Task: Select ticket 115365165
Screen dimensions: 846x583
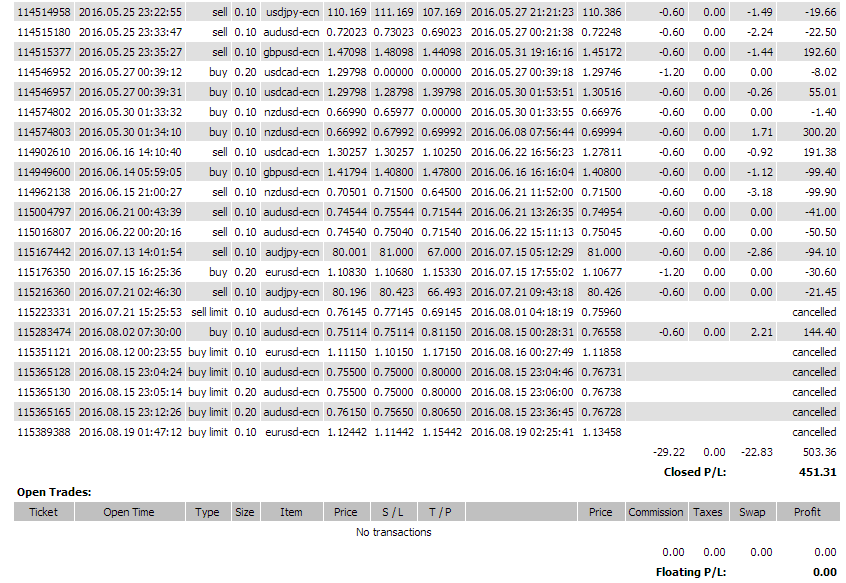Action: [44, 411]
